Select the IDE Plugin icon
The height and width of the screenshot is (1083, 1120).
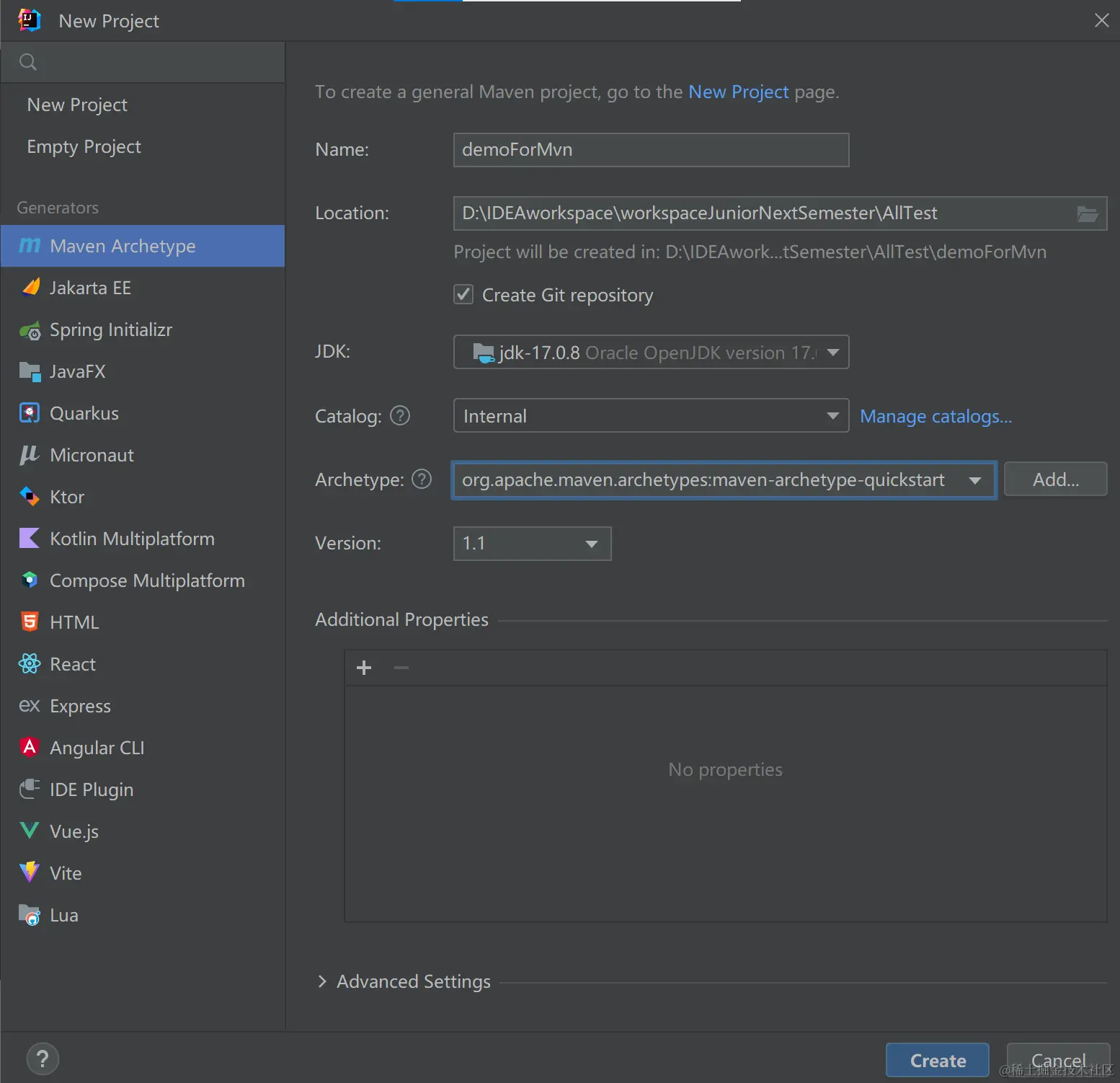click(30, 790)
